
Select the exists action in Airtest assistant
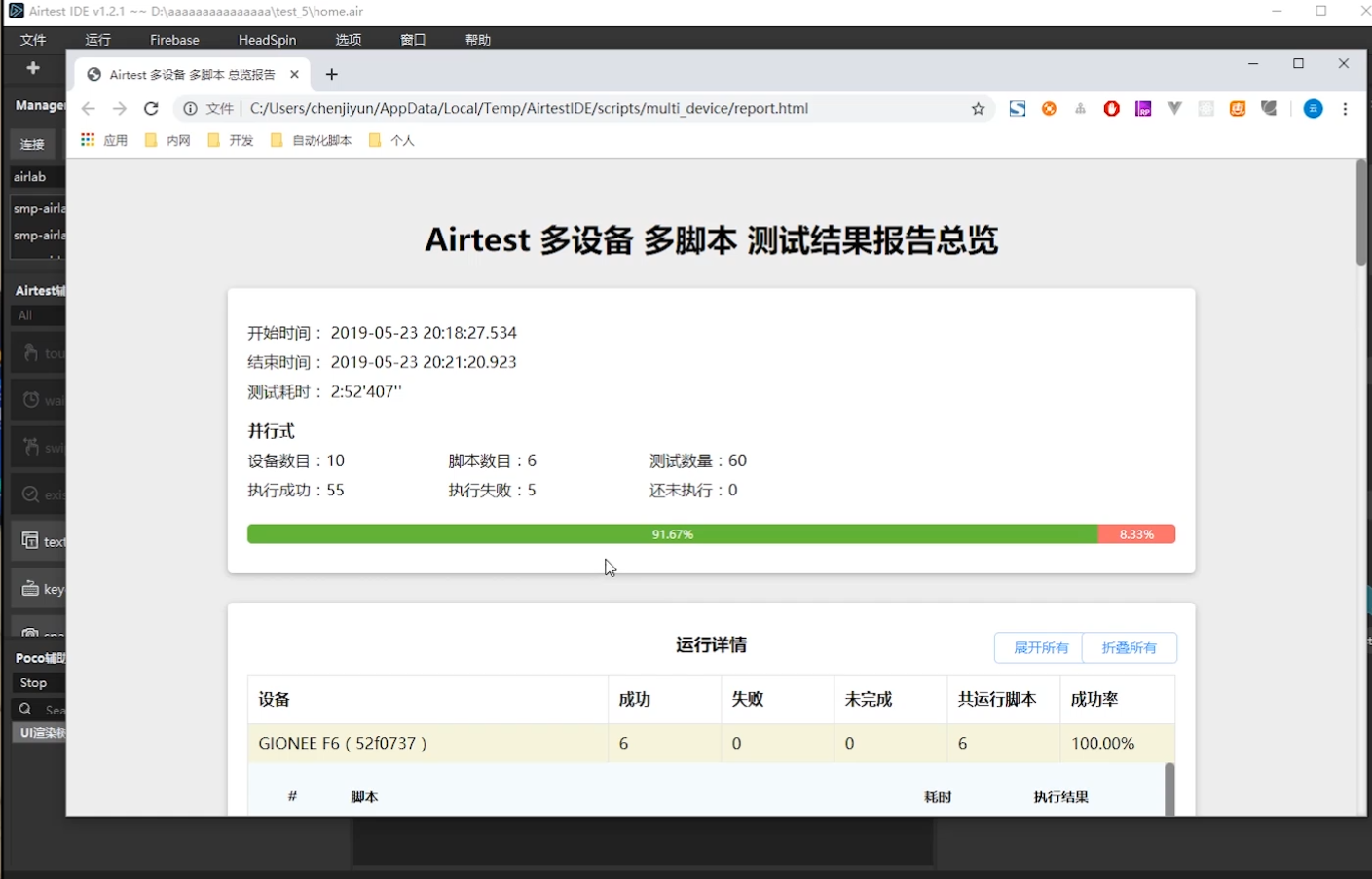(x=39, y=494)
